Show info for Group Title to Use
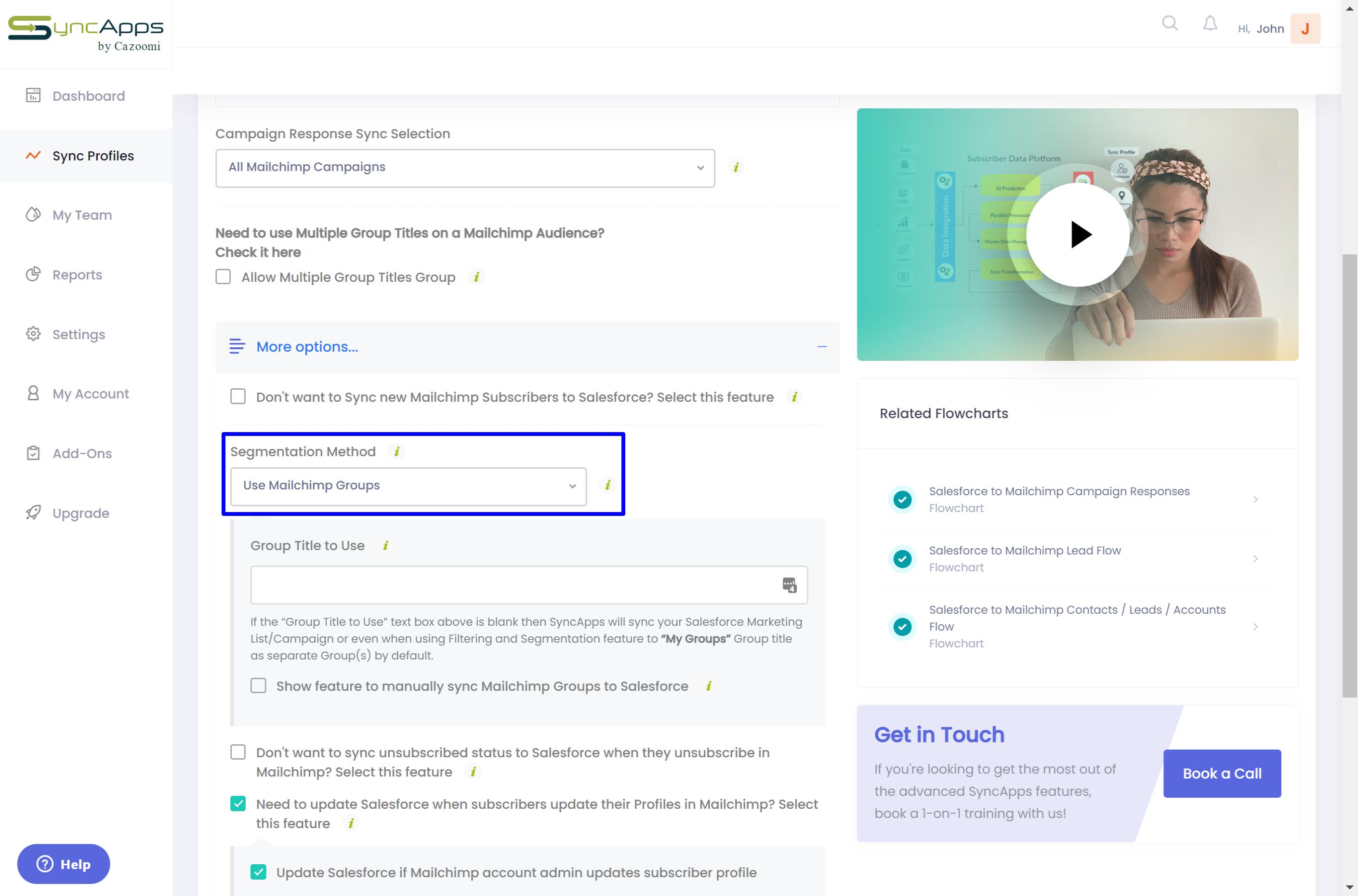 386,546
